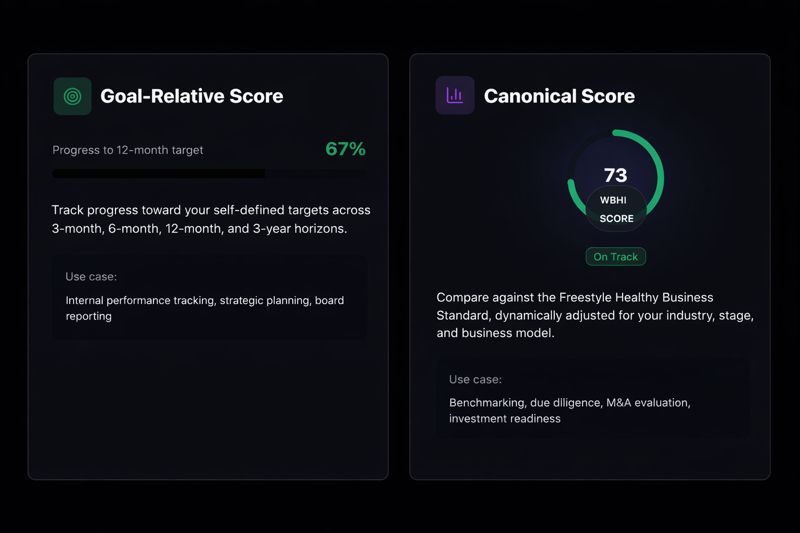
Task: Click the 'Track progress toward your self-defined targets' description
Action: coord(211,219)
